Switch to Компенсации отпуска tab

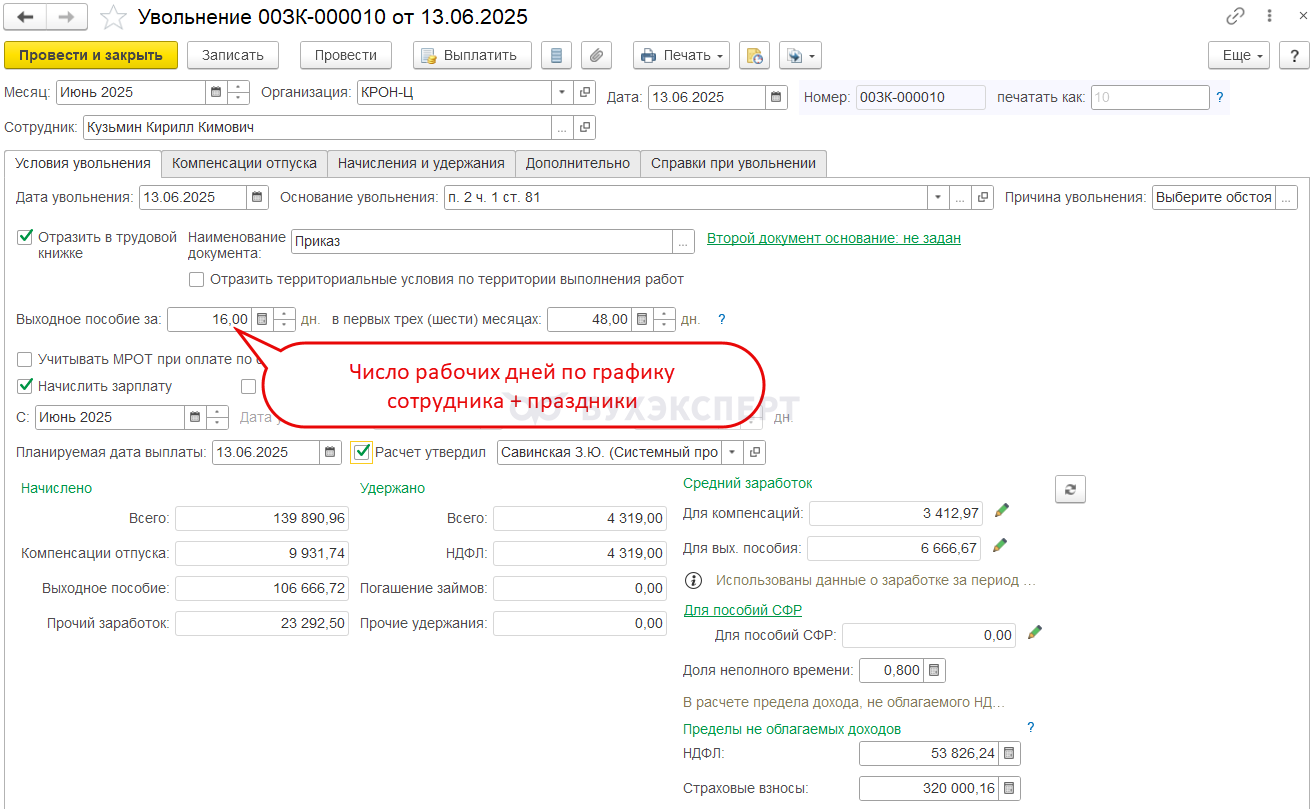pyautogui.click(x=244, y=163)
